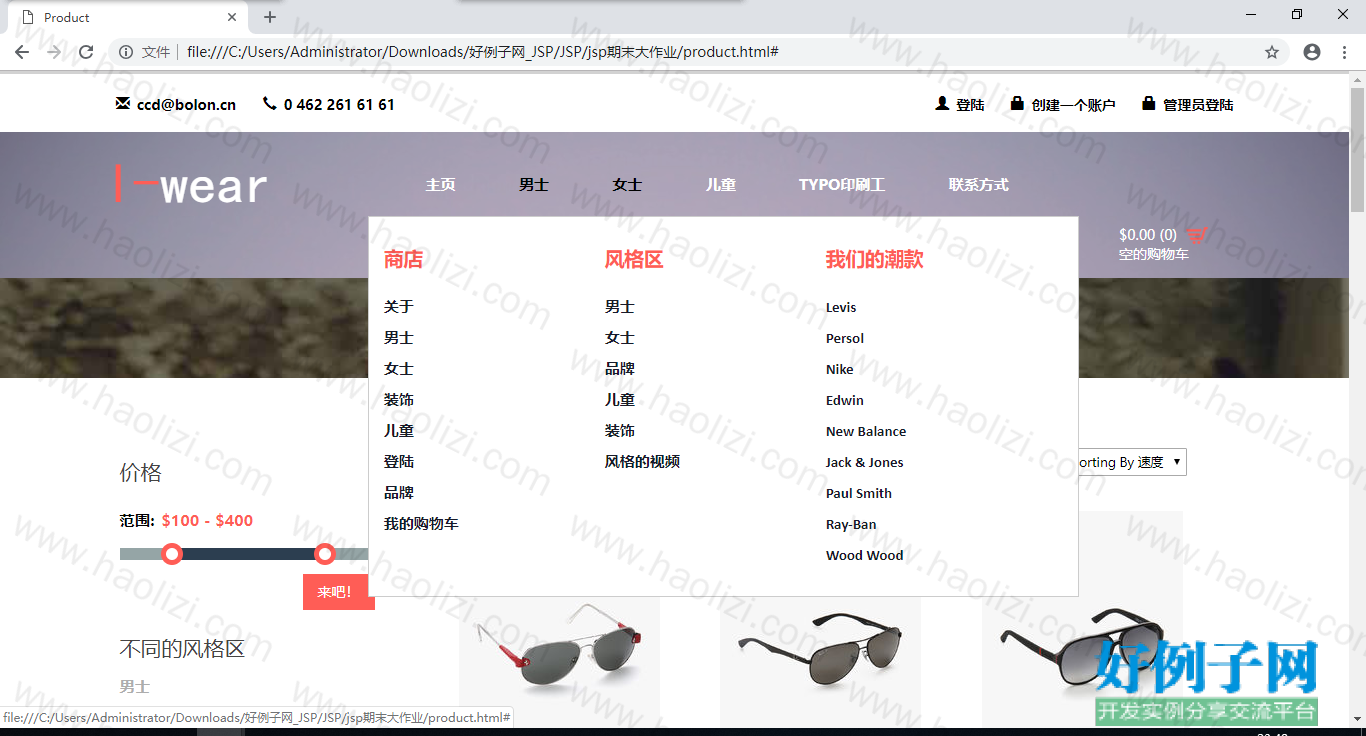The height and width of the screenshot is (736, 1366).
Task: Click the right price slider handle
Action: click(325, 553)
